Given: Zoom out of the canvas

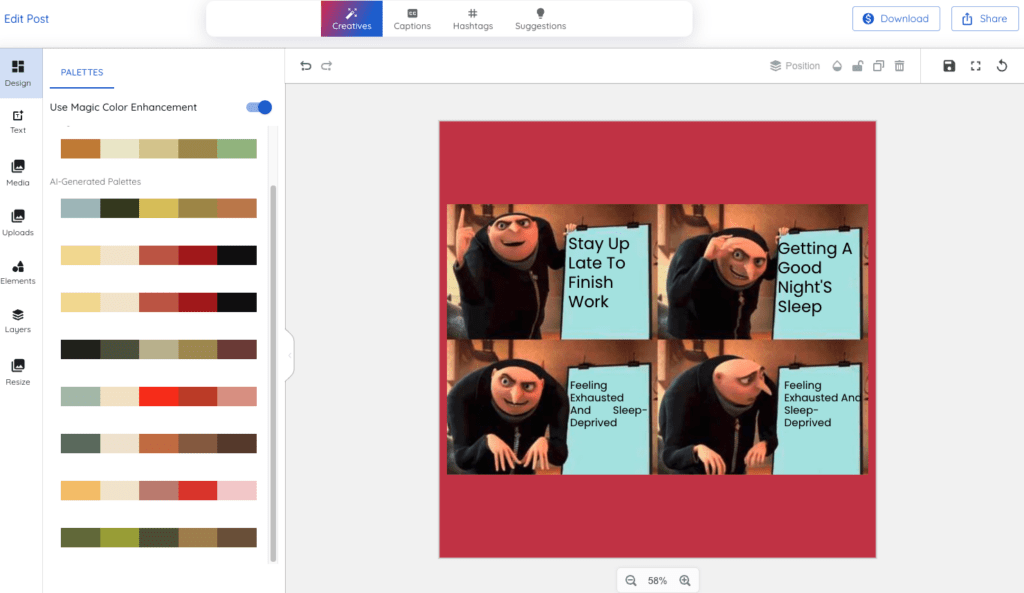Looking at the screenshot, I should [x=631, y=581].
